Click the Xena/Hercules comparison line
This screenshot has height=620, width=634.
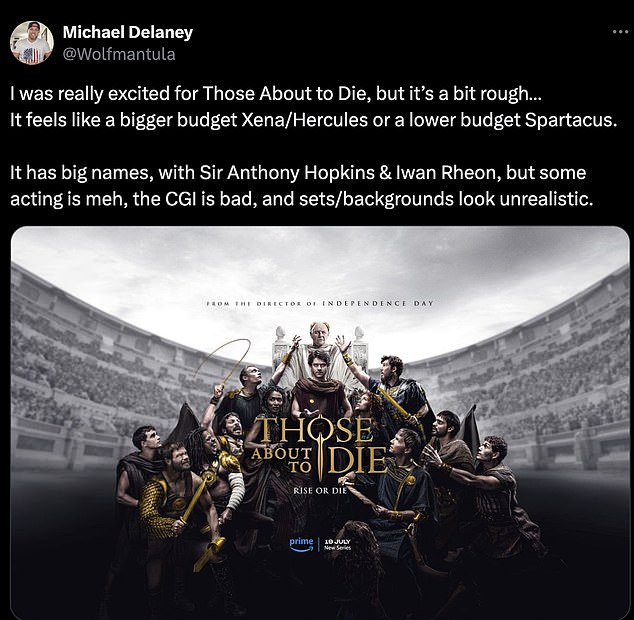[x=314, y=120]
